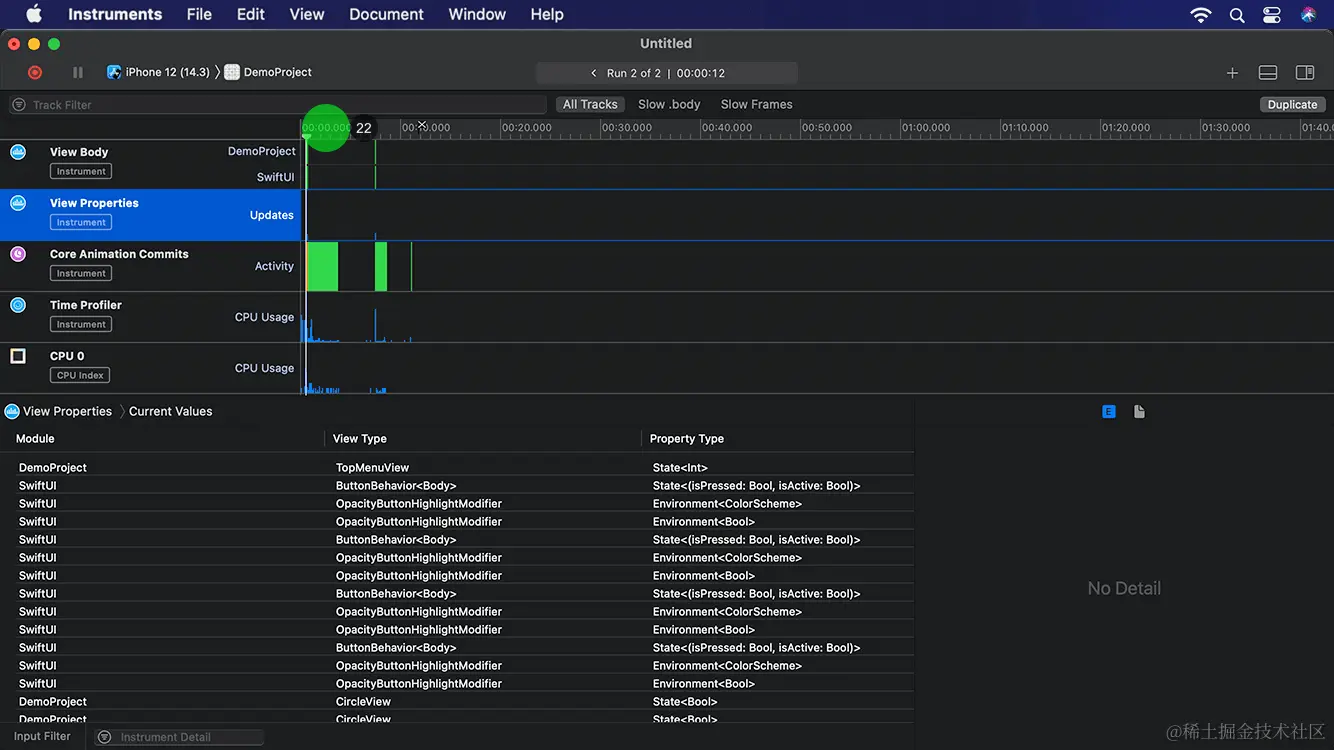Open Control Center in the menu bar

(x=1272, y=15)
